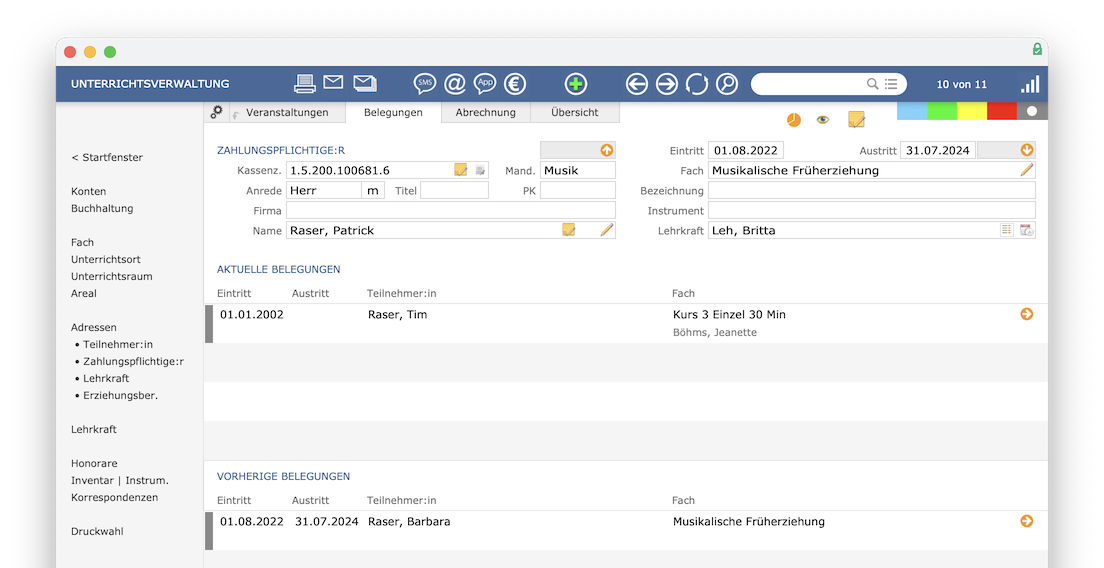Click the Eintritt date field
This screenshot has width=1104, height=568.
[x=746, y=150]
